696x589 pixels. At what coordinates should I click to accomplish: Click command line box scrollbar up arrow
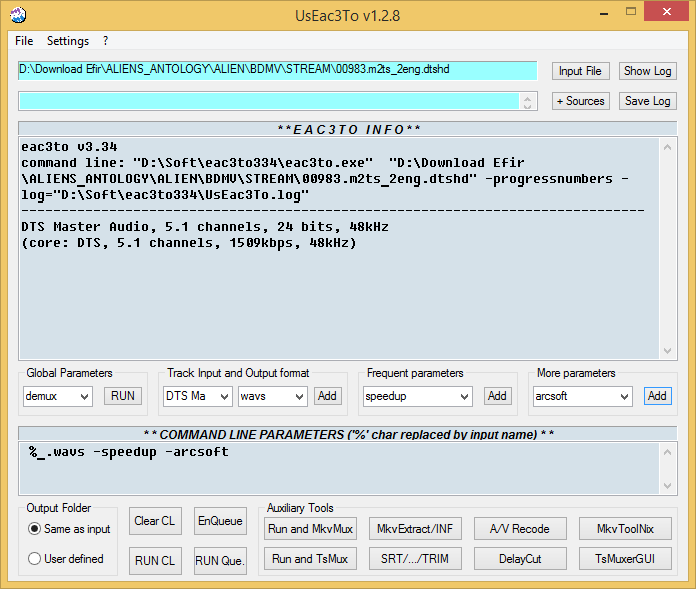coord(667,452)
